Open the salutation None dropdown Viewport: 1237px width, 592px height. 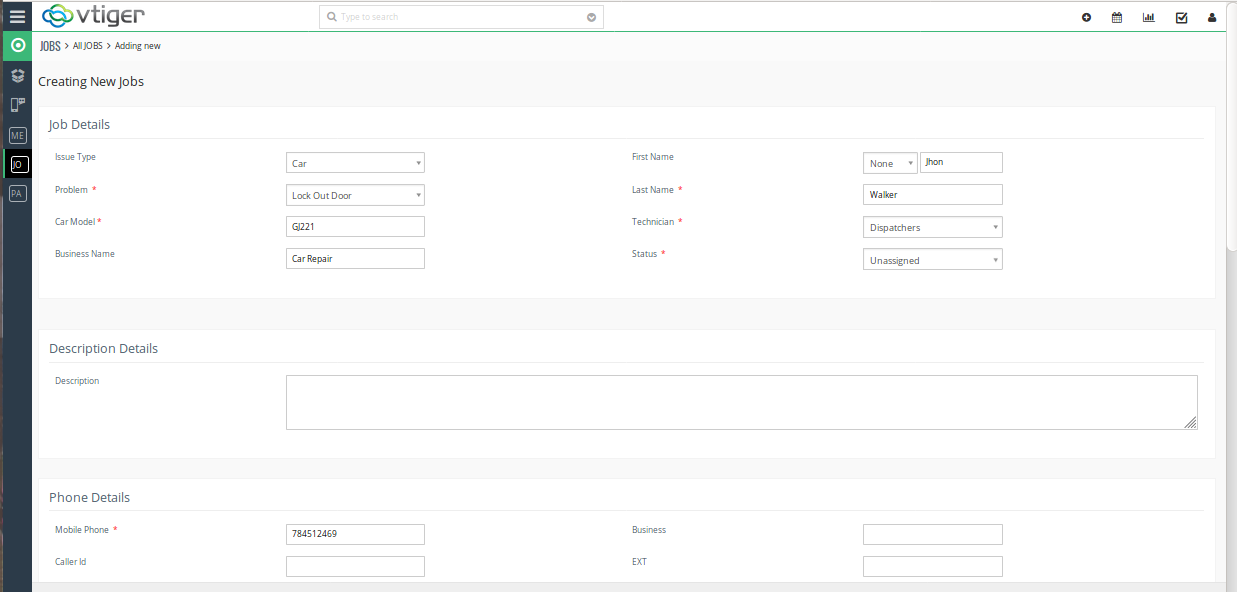point(890,163)
